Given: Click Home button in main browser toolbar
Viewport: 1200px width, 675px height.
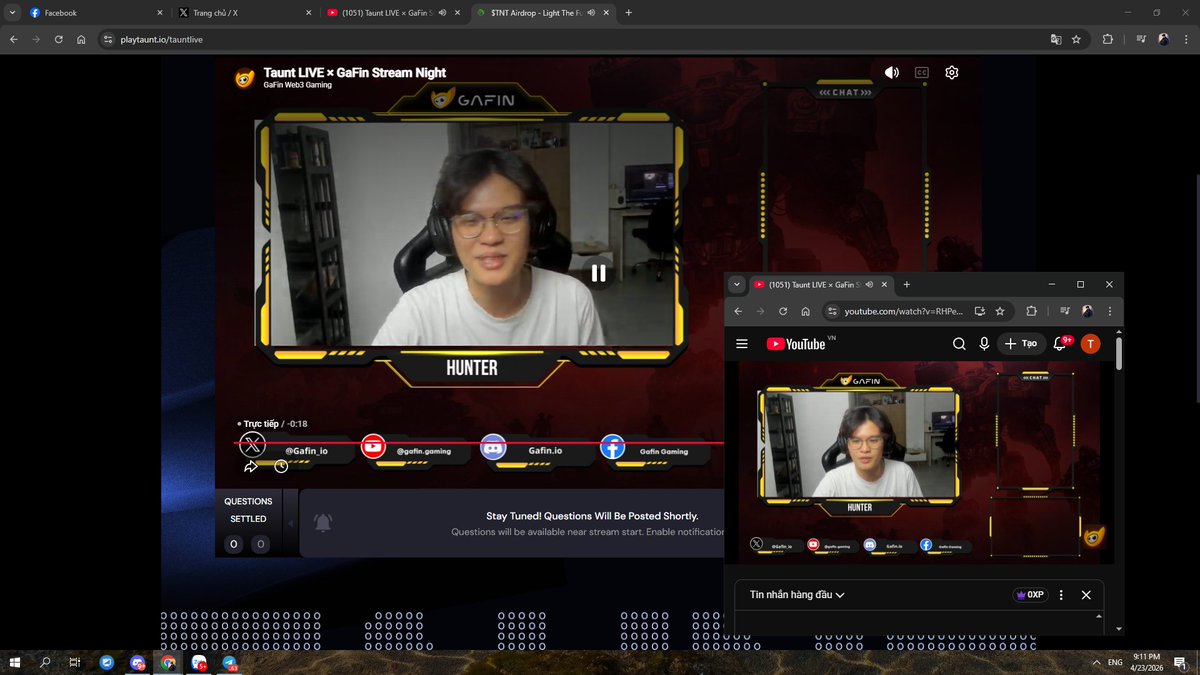Looking at the screenshot, I should [81, 39].
